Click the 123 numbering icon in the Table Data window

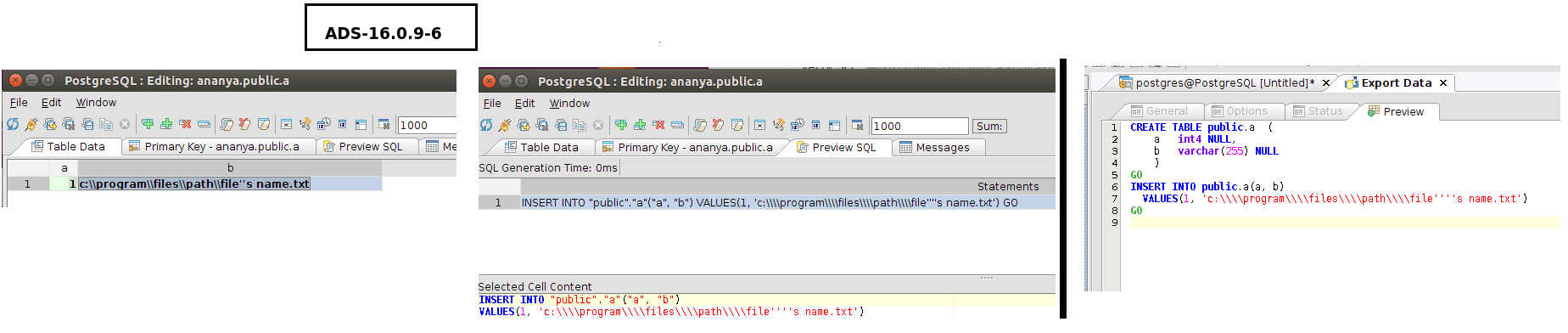pos(305,124)
